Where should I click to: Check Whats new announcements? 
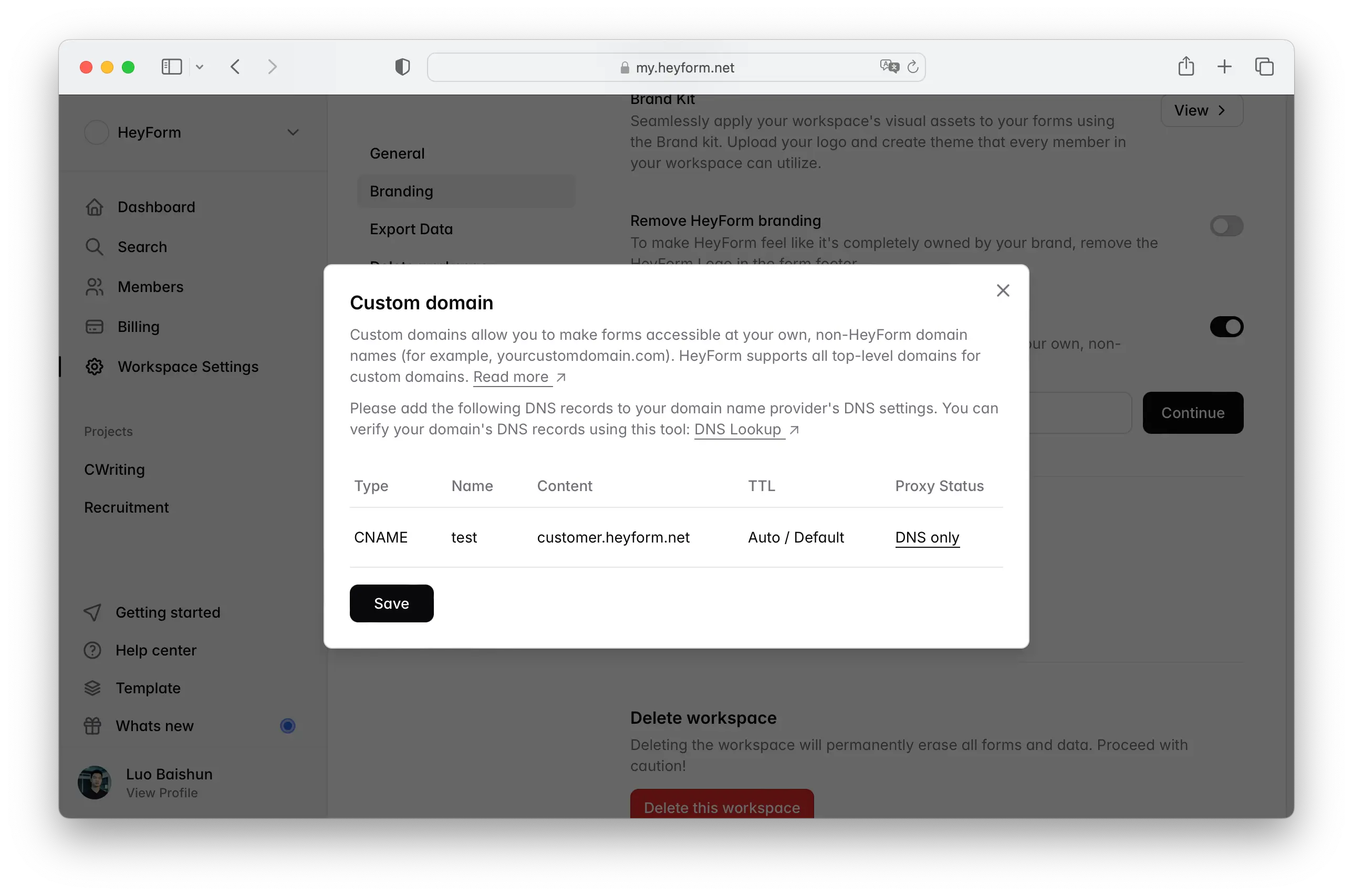154,725
